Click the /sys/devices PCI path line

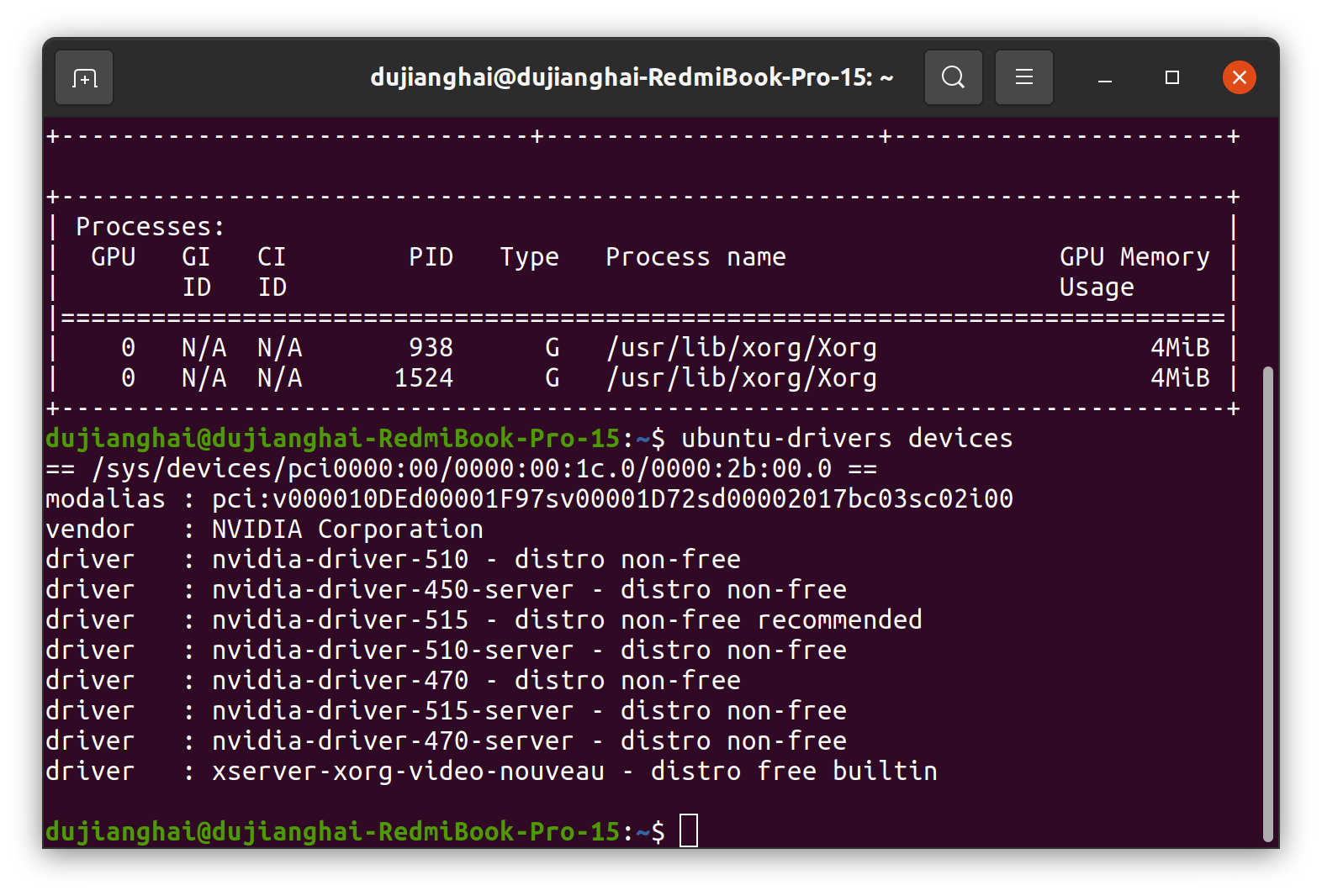tap(462, 468)
